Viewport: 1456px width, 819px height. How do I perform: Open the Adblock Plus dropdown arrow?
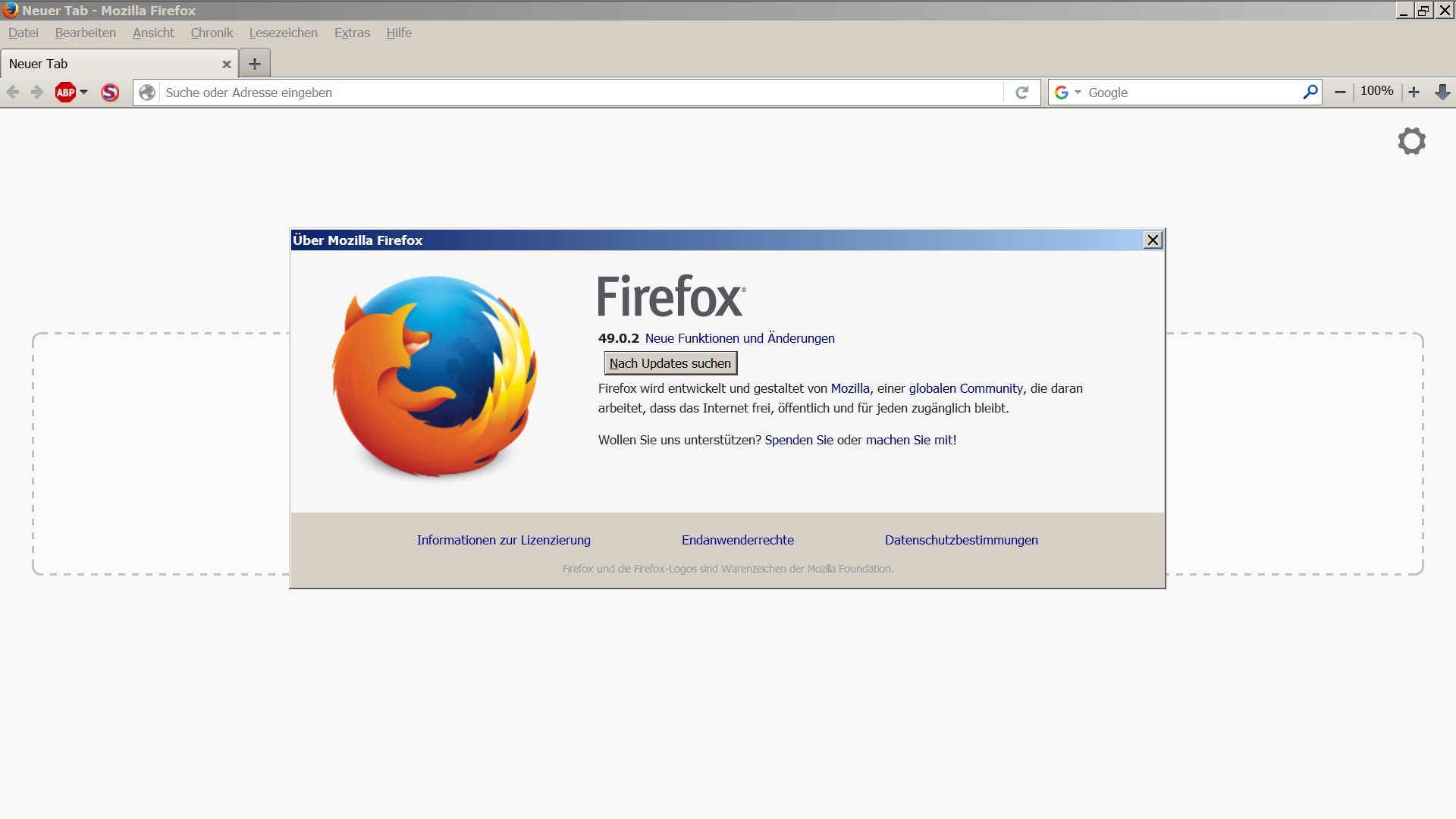coord(84,93)
